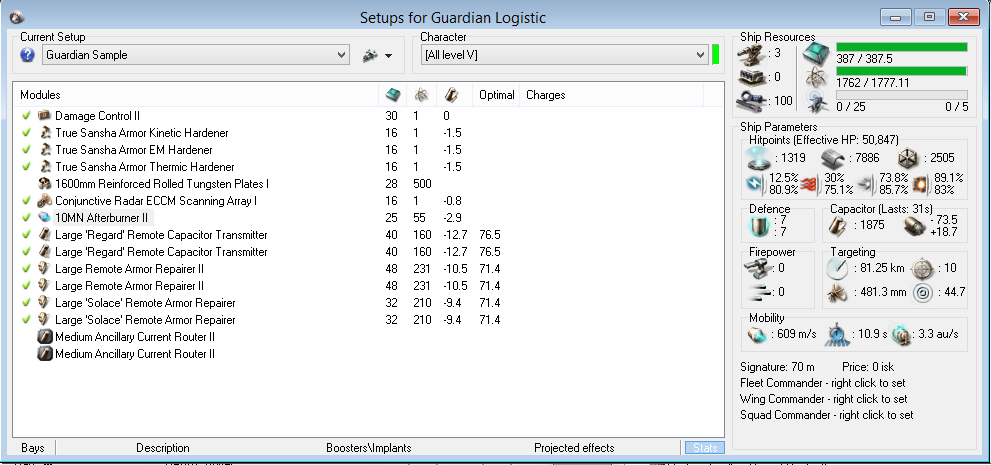Click the launcher hardpoints icon
This screenshot has height=465, width=991.
pos(751,77)
